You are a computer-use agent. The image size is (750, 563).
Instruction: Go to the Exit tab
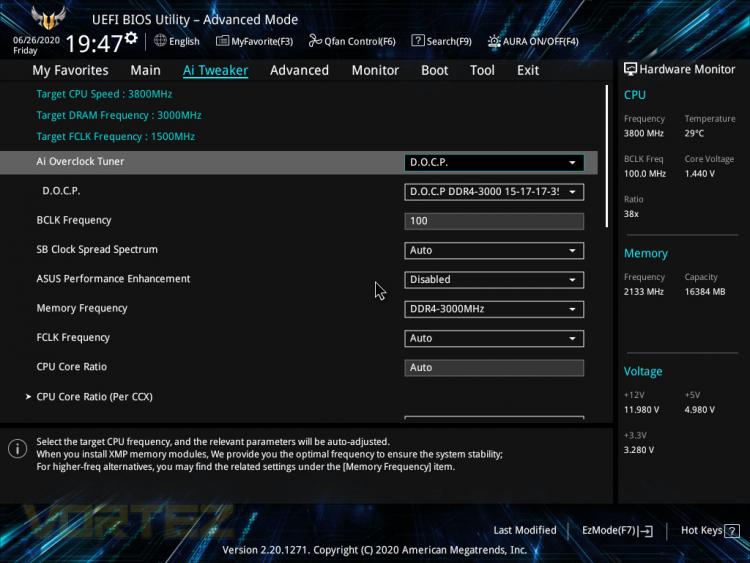528,70
